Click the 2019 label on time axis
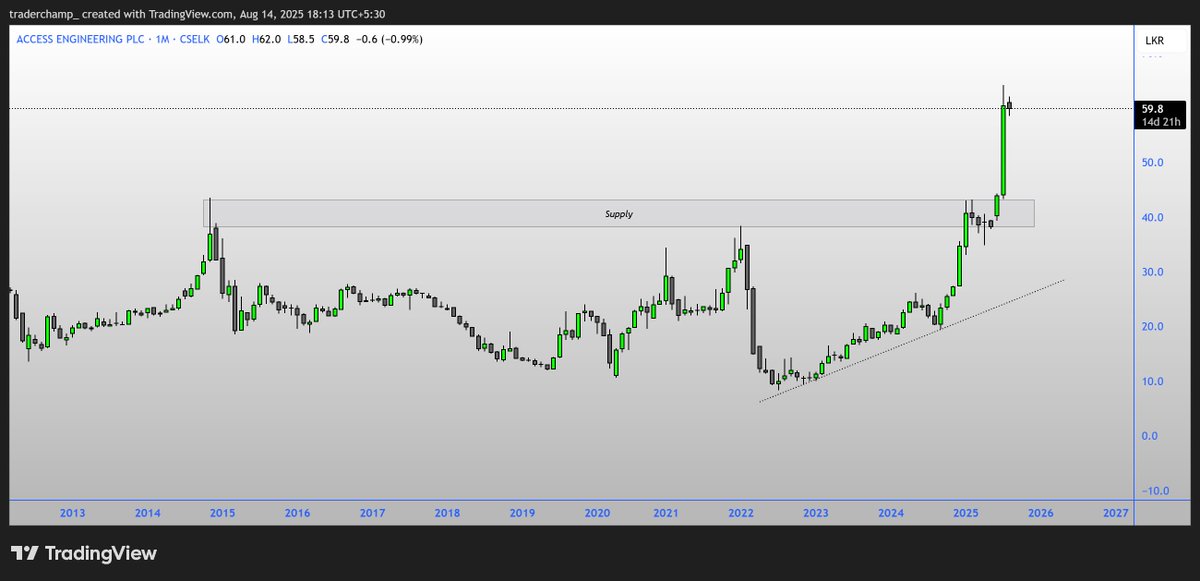This screenshot has width=1200, height=581. pos(522,513)
